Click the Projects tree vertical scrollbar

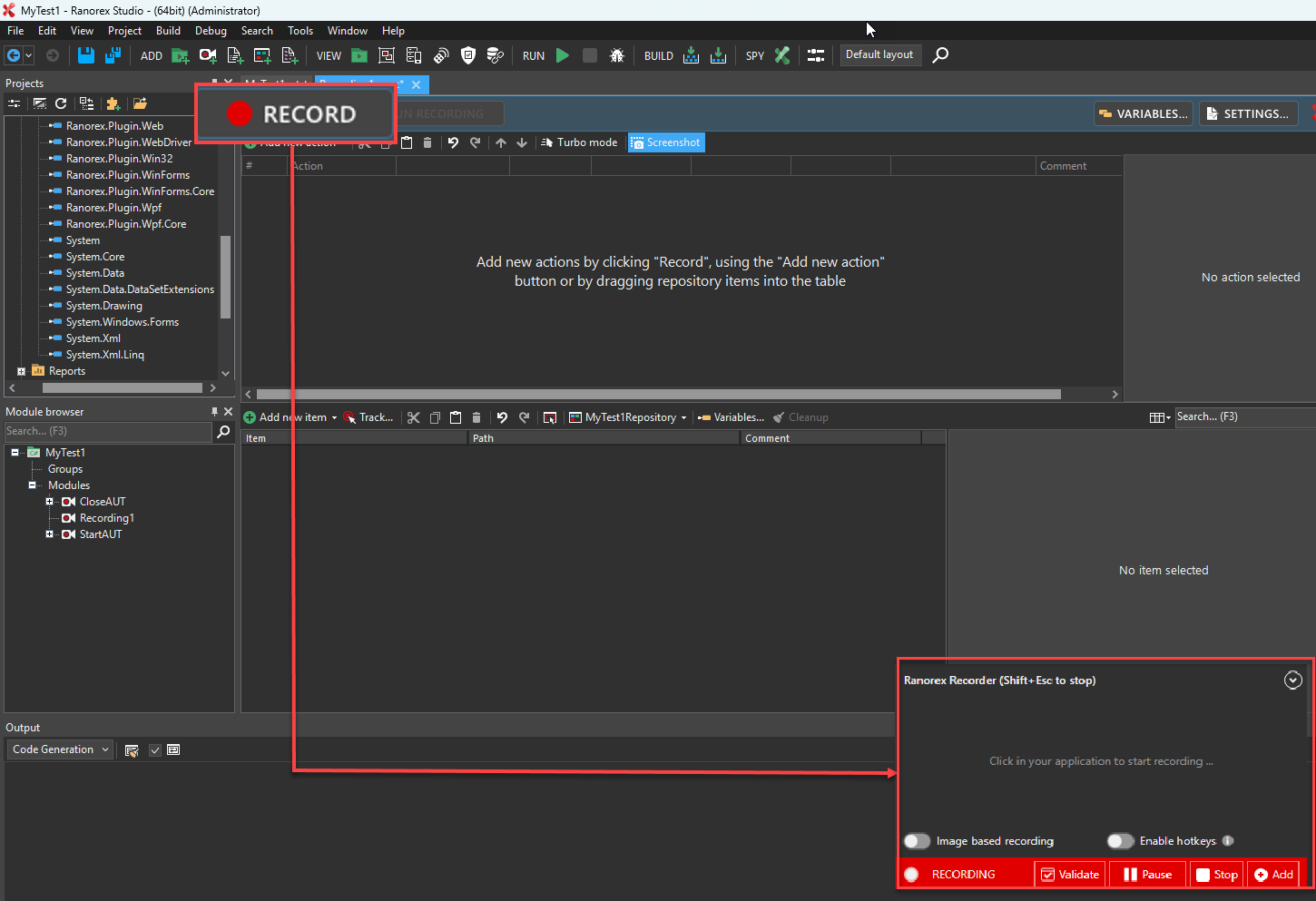(x=225, y=277)
